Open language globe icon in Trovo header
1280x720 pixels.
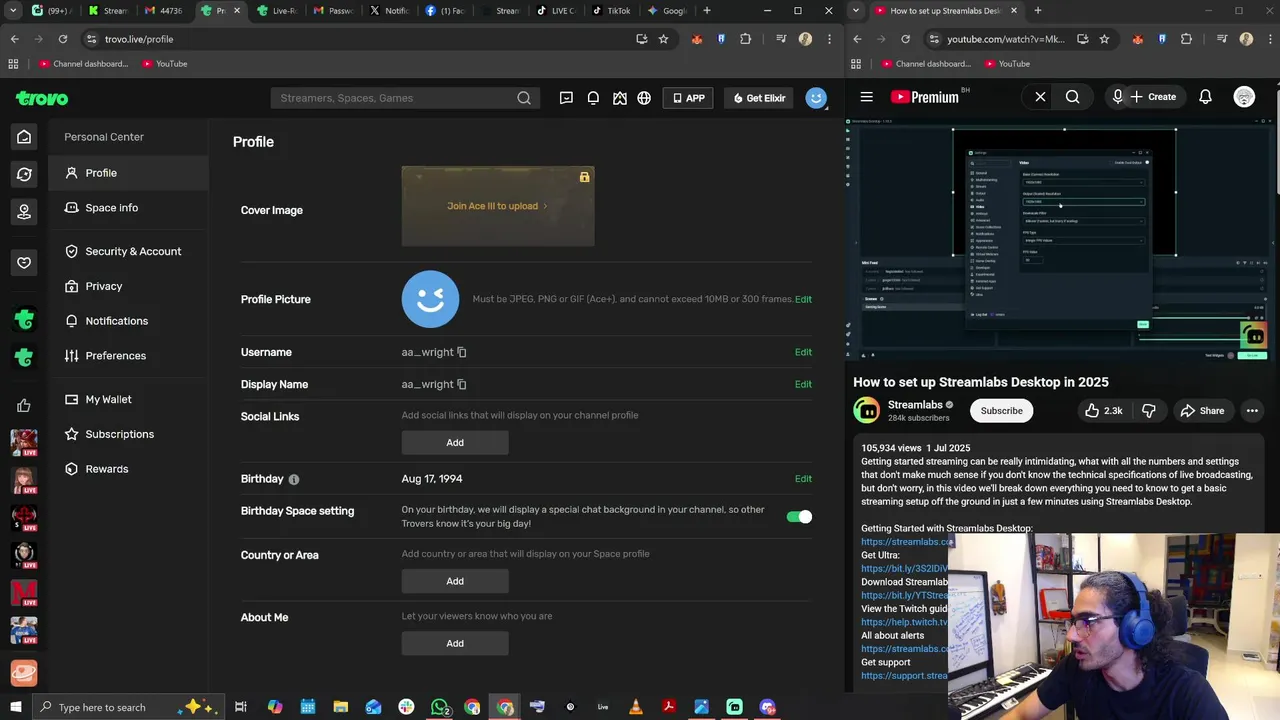pyautogui.click(x=644, y=98)
